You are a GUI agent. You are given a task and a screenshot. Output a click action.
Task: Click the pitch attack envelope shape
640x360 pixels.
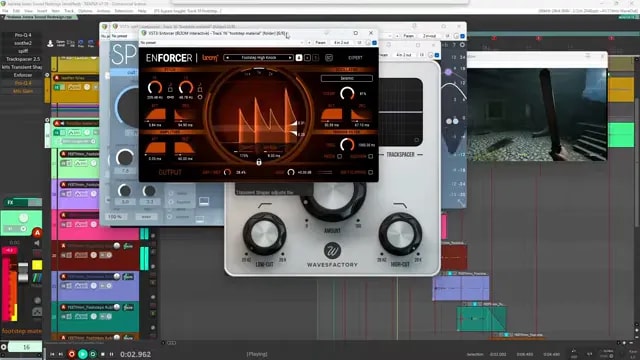tap(156, 114)
